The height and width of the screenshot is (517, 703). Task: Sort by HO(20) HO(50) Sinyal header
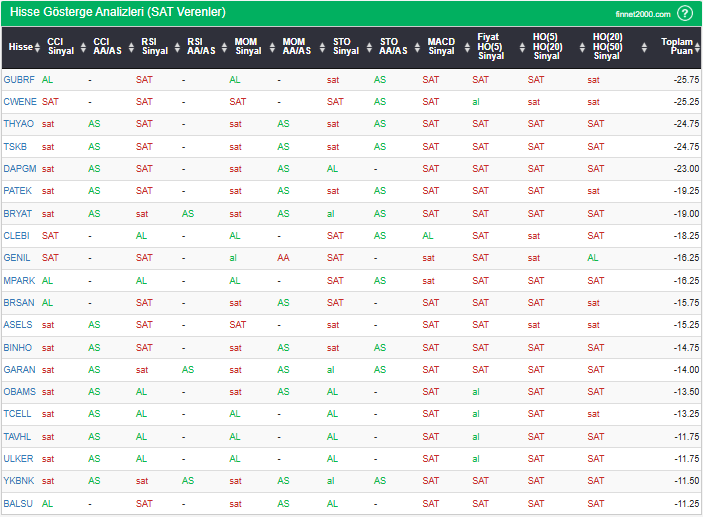(606, 47)
